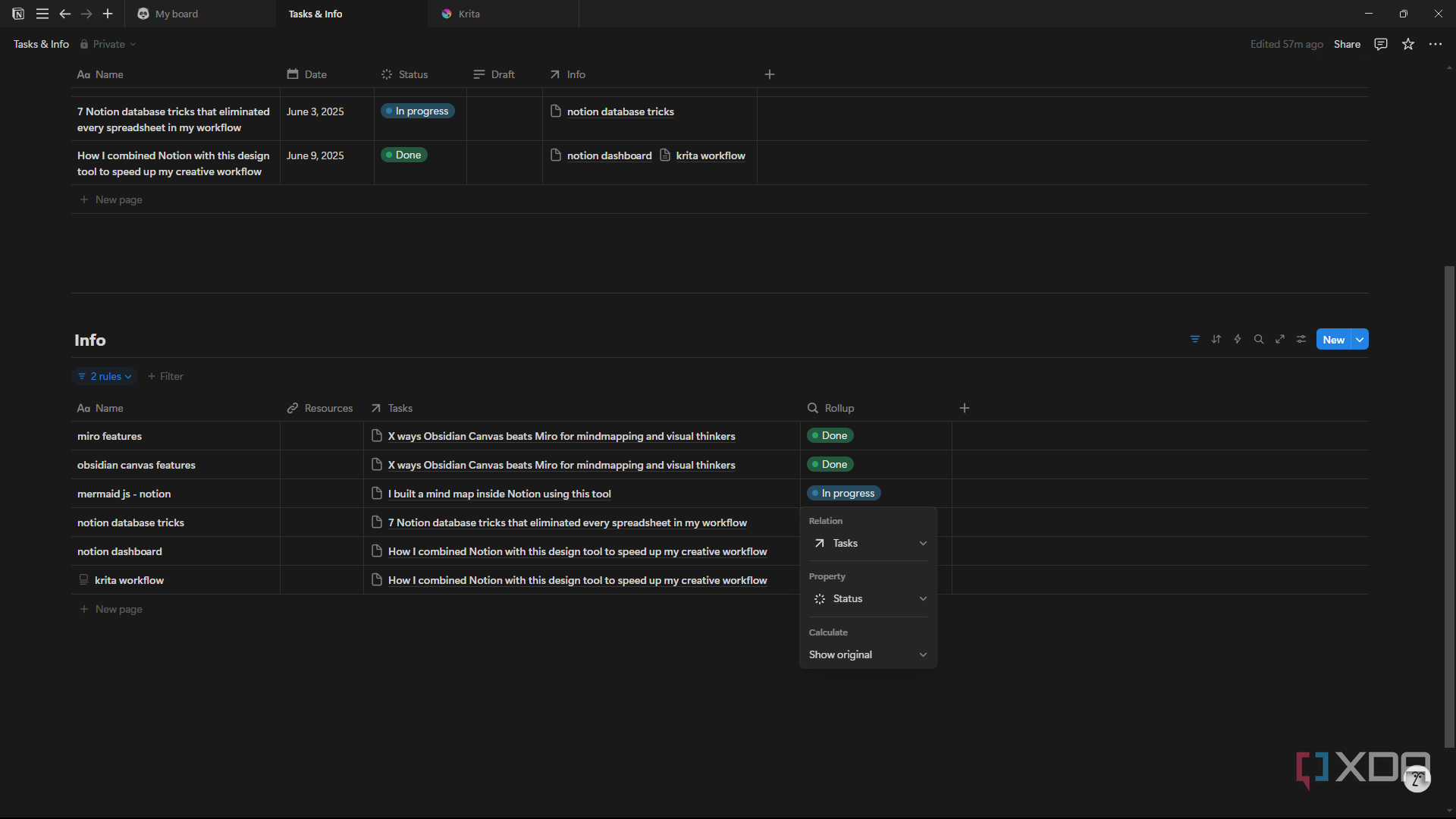Click the Tasks & Info breadcrumb
Image resolution: width=1456 pixels, height=819 pixels.
(x=41, y=44)
